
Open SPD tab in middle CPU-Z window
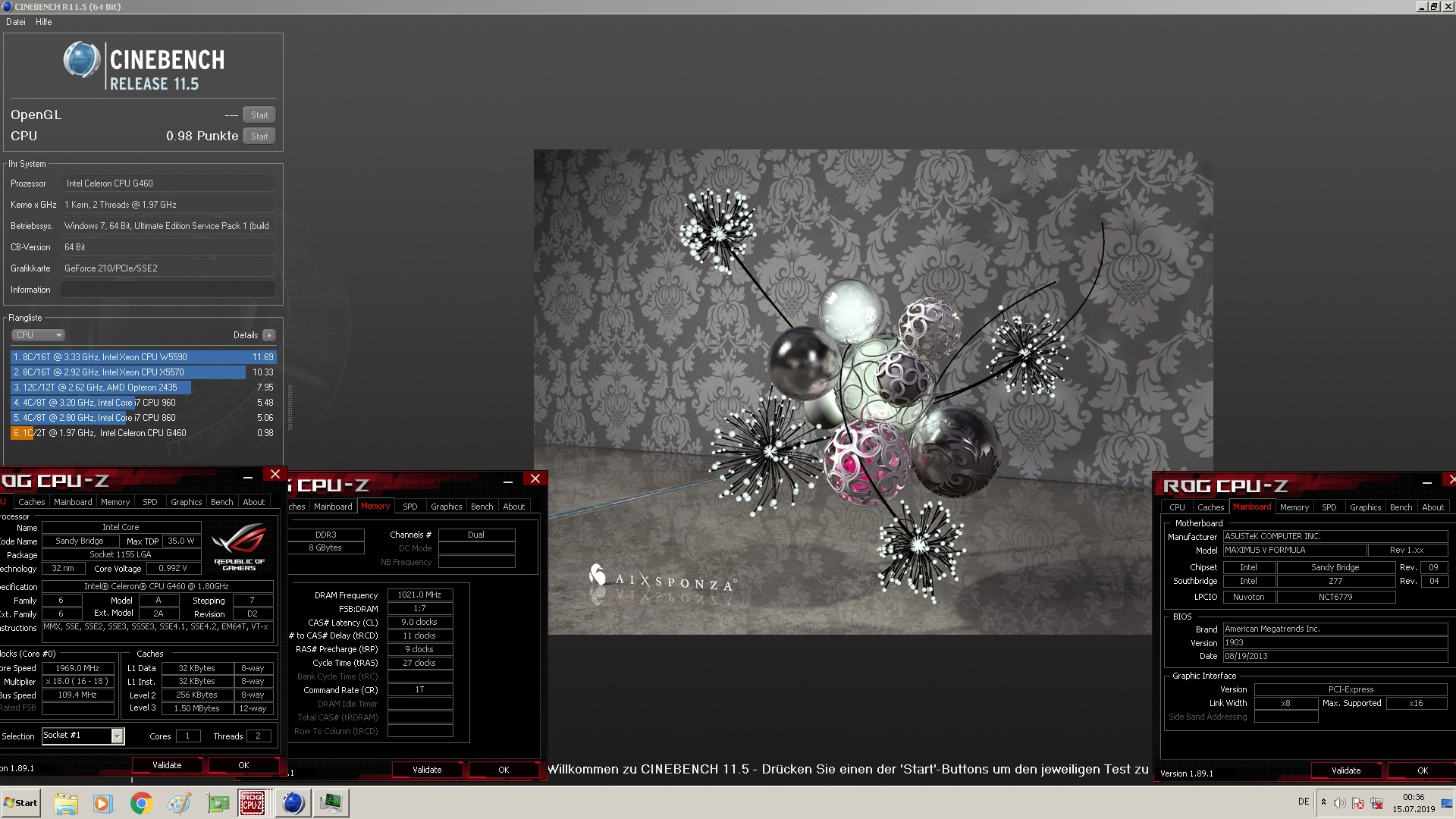point(410,507)
